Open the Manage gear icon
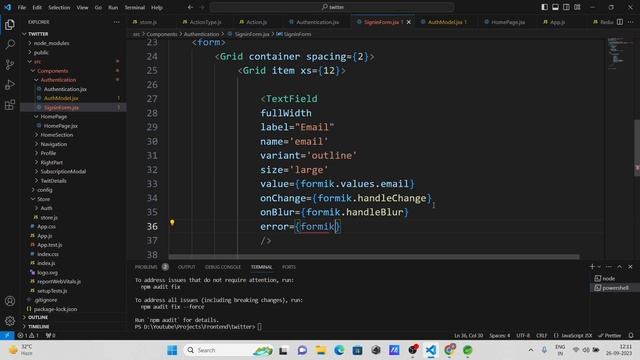 [10, 321]
